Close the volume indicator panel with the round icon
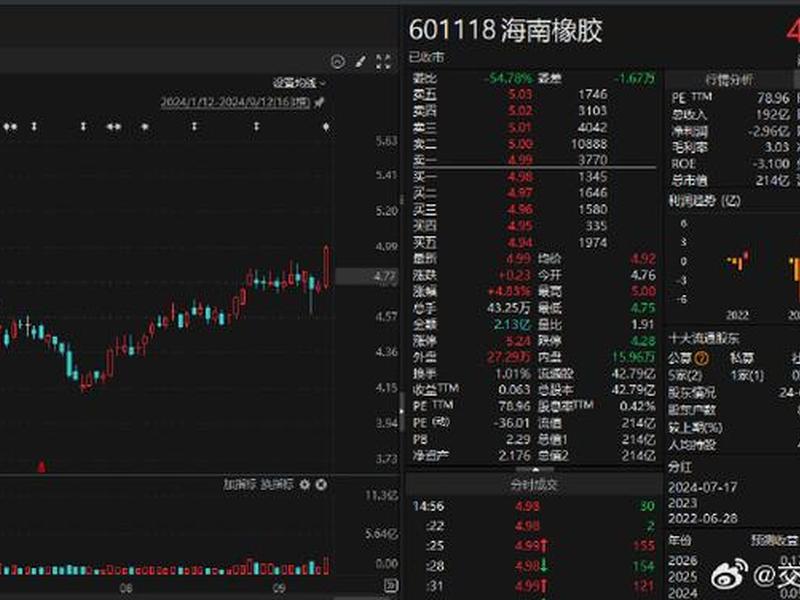Viewport: 800px width, 600px height. 321,484
